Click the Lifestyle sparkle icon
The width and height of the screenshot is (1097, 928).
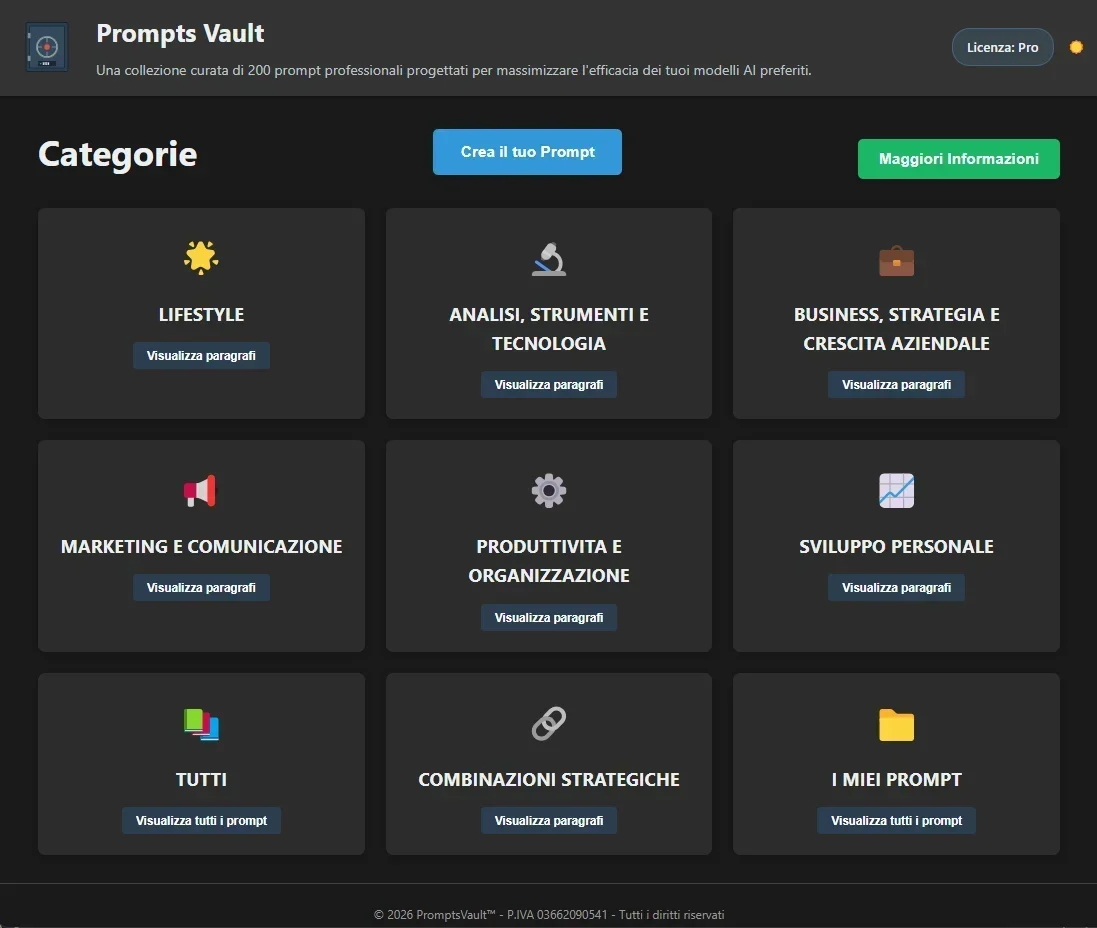[201, 257]
